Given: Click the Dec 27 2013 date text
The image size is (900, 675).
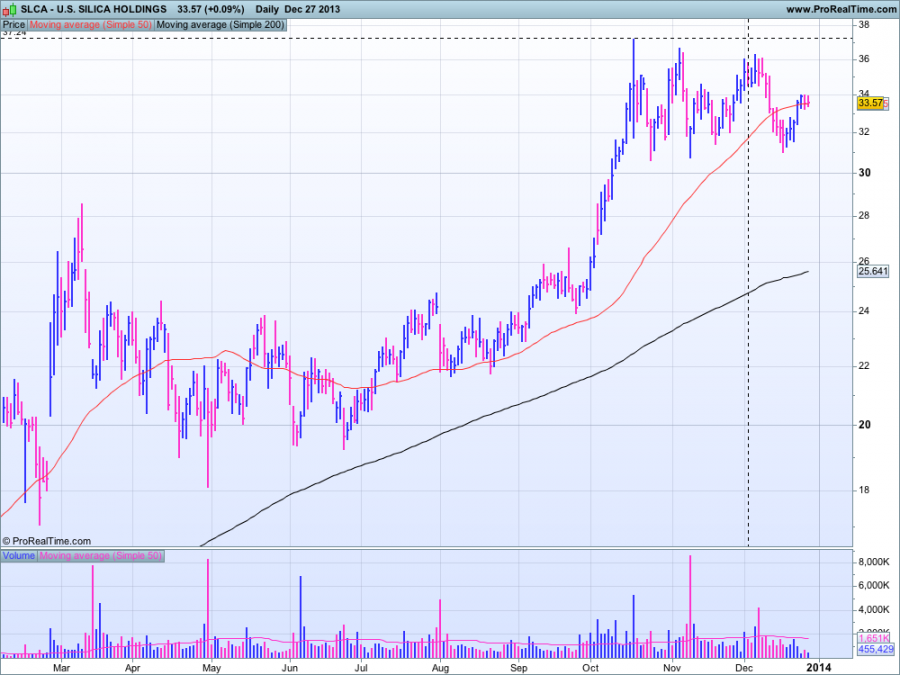Looking at the screenshot, I should click(312, 9).
